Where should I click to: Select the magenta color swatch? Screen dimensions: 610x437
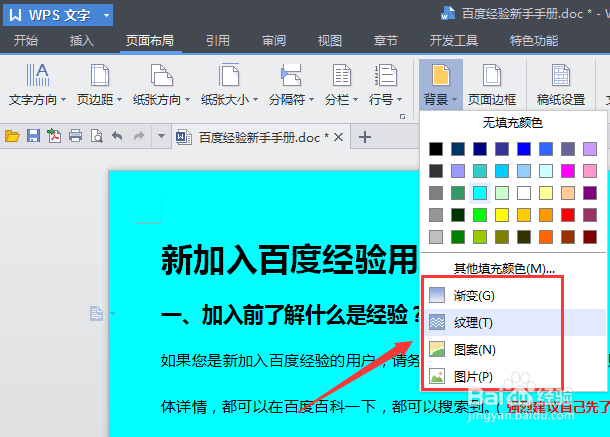pyautogui.click(x=568, y=171)
